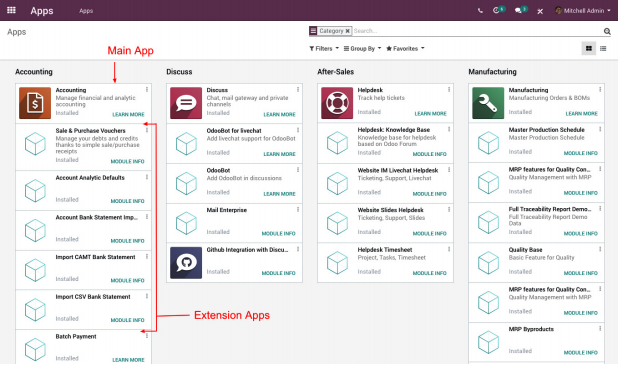Click the 'Account Bank Statement Imp...' title

click(x=97, y=217)
